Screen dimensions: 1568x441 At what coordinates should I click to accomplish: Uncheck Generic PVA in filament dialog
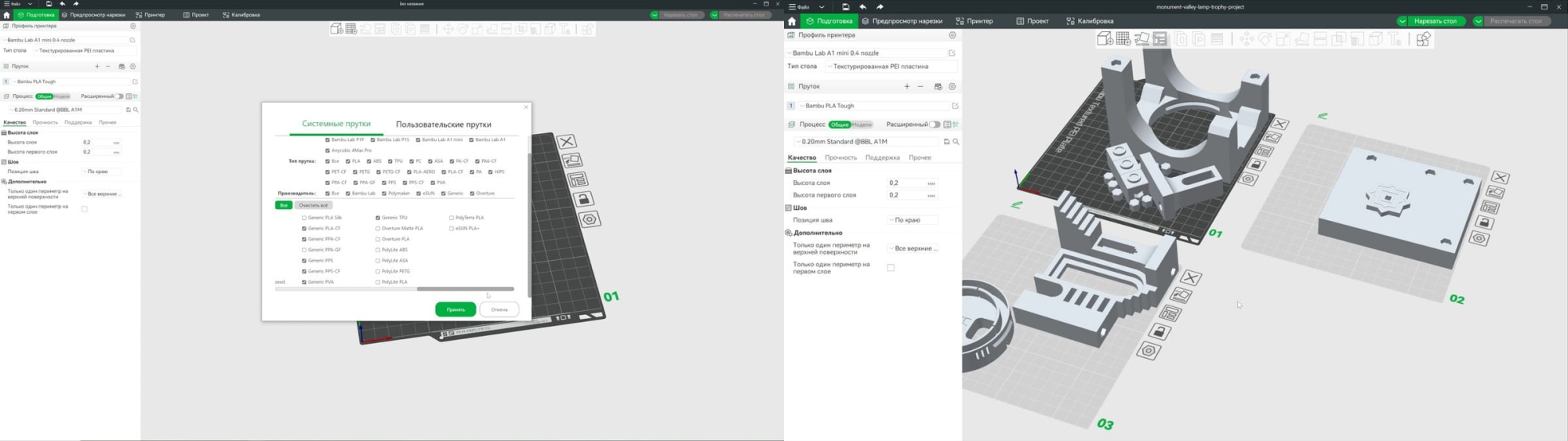point(304,282)
